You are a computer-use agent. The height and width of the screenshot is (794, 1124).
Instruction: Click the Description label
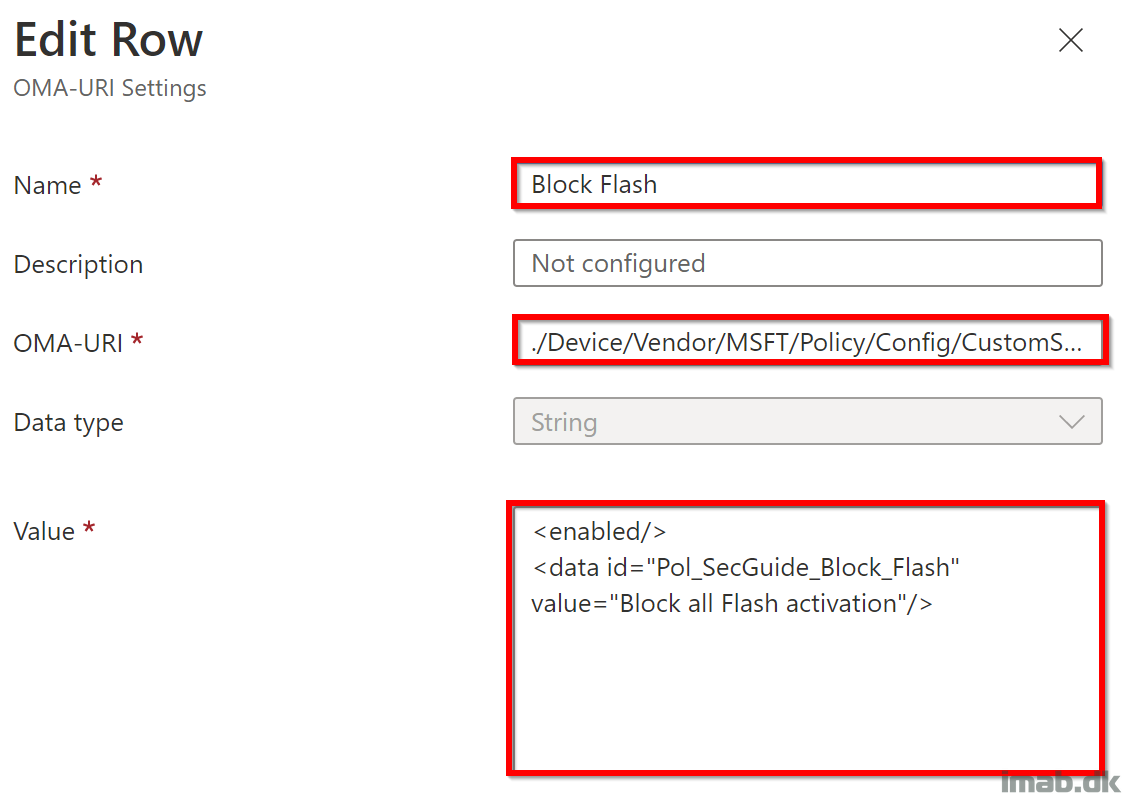coord(78,264)
